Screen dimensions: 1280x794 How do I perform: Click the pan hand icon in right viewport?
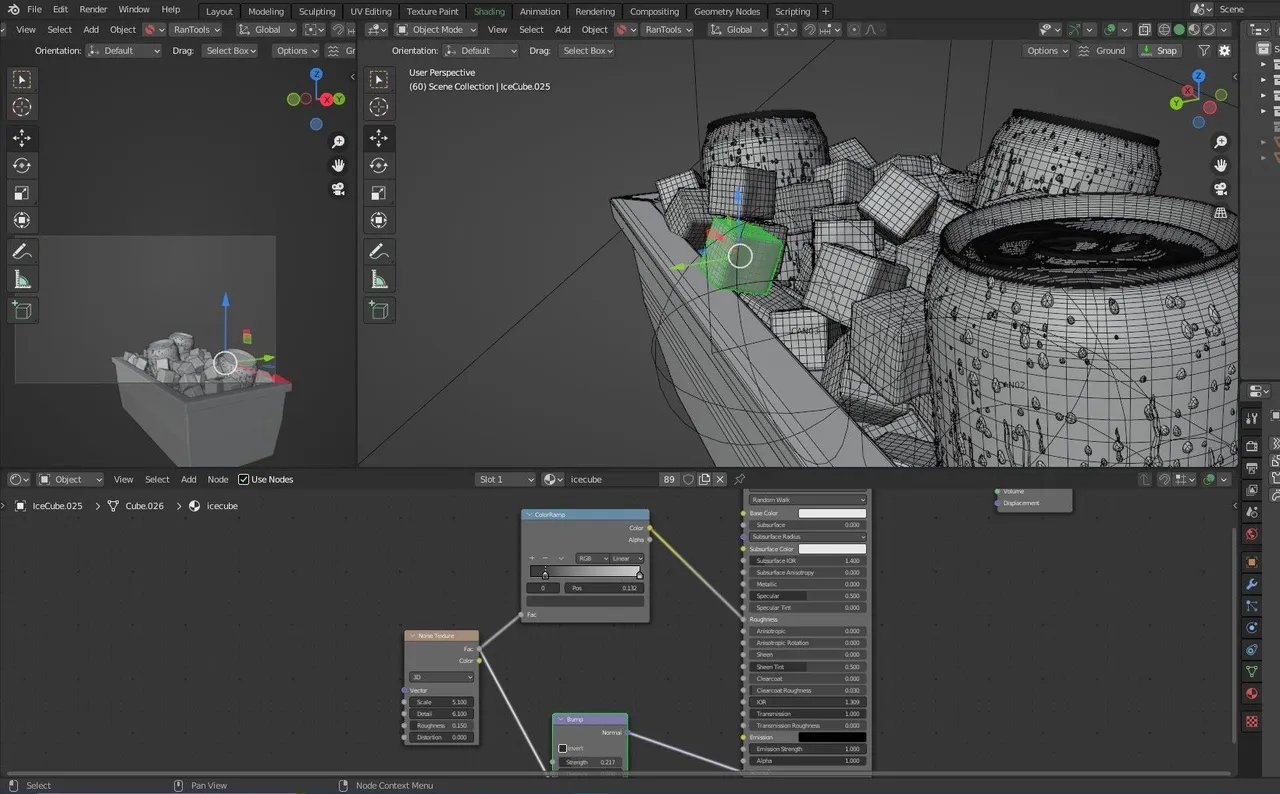coord(1221,165)
